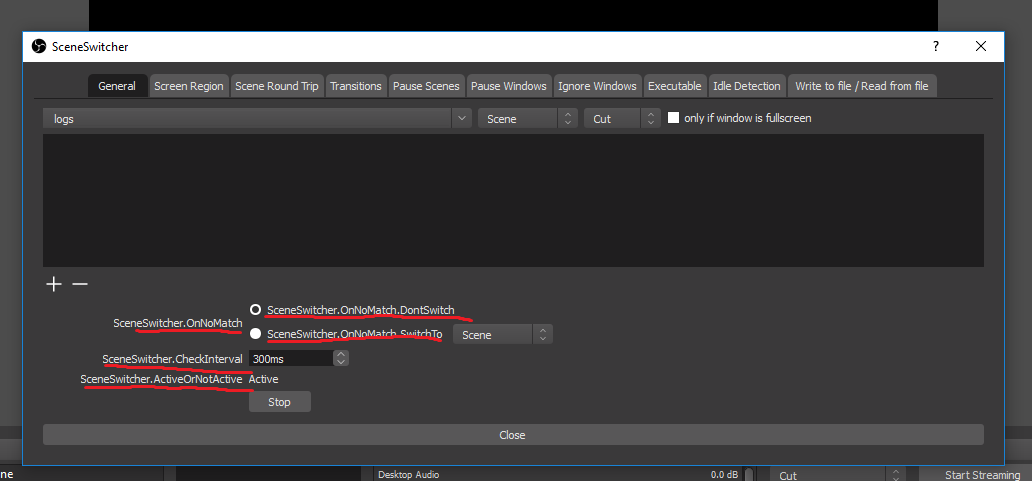Open the logs window dropdown
1032x481 pixels.
point(257,118)
